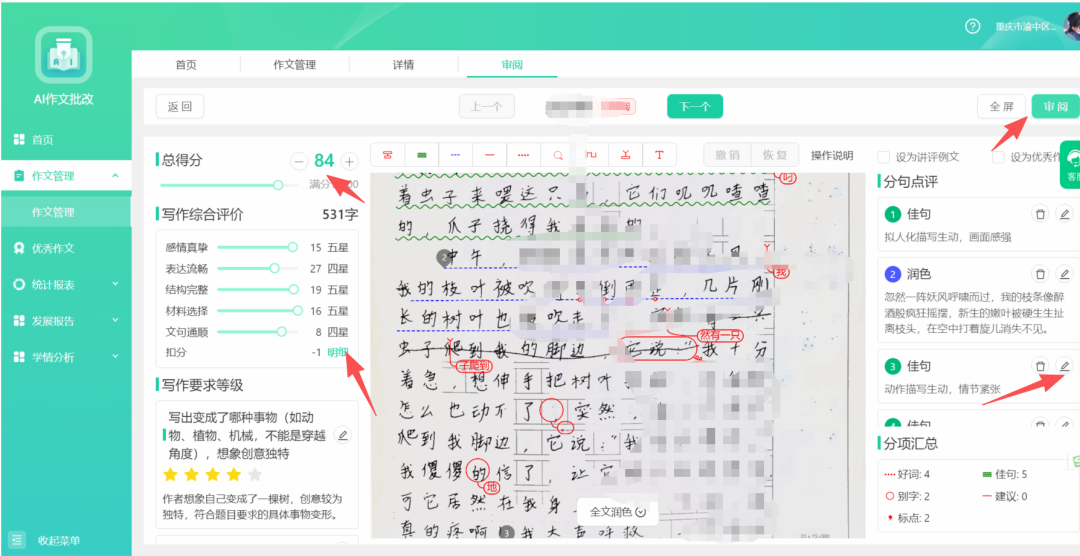The image size is (1080, 556).
Task: Open the 扣分 明细 details link
Action: tap(338, 352)
